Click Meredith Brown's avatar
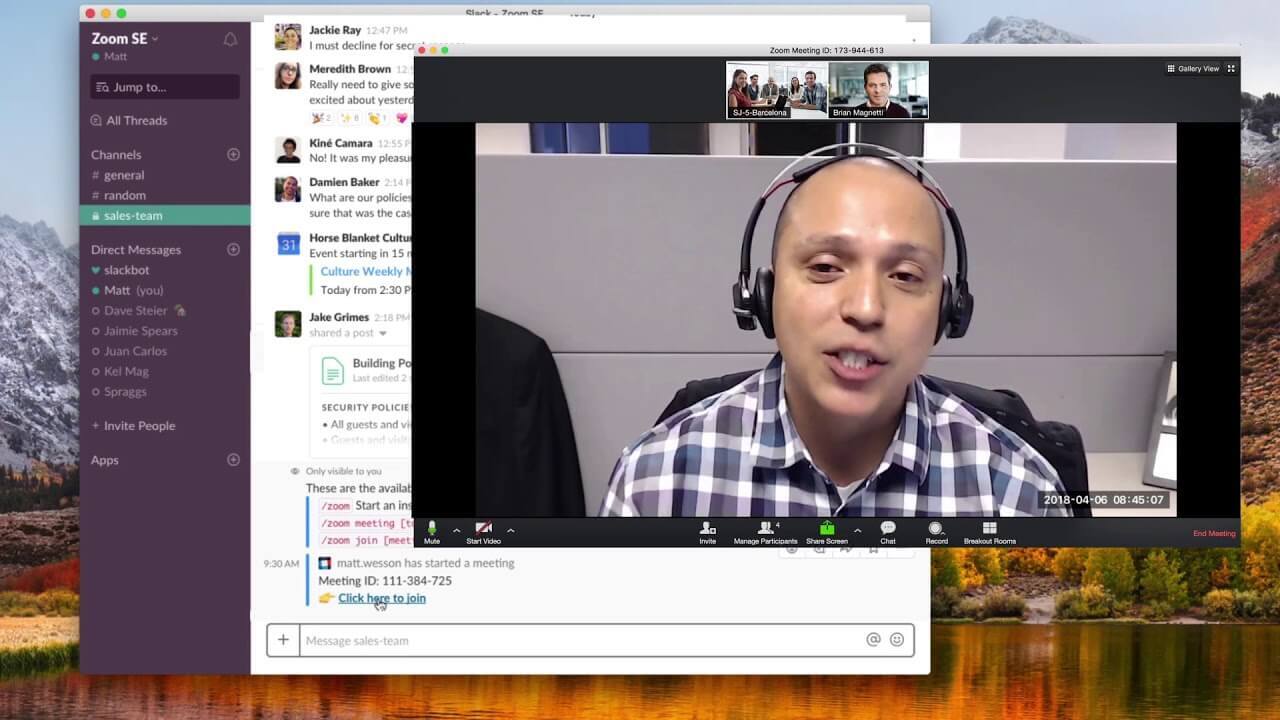The image size is (1280, 720). pyautogui.click(x=288, y=76)
